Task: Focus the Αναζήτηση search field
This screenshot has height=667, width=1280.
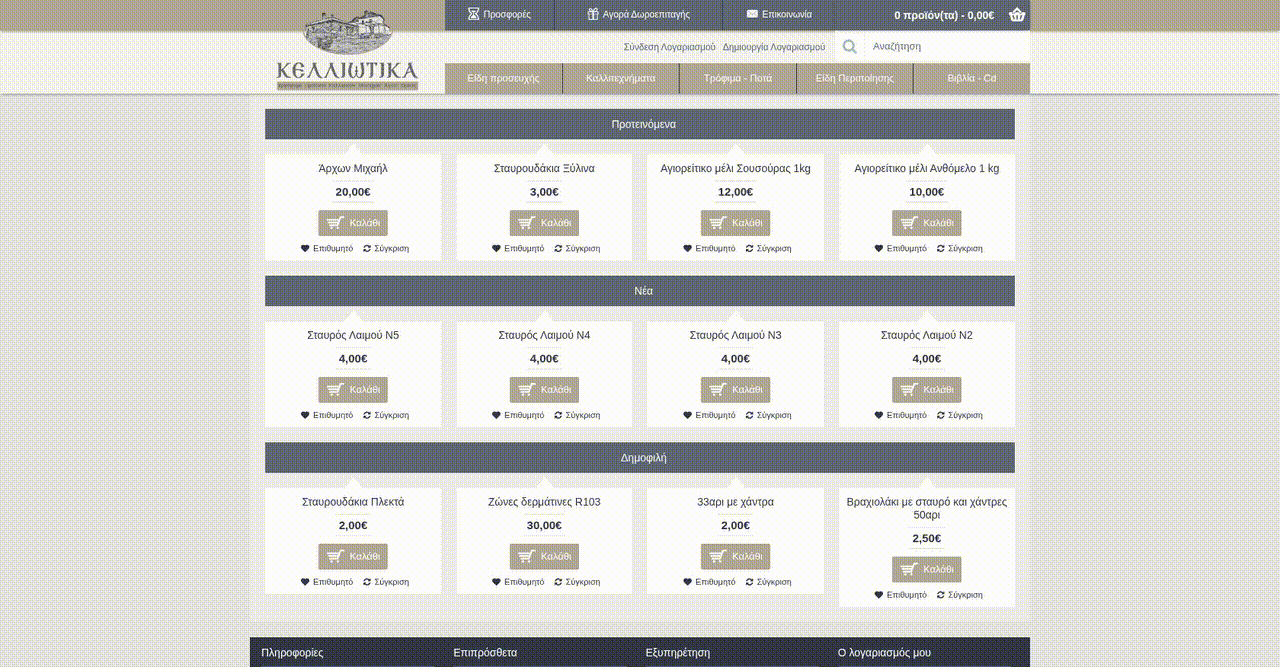Action: [946, 46]
